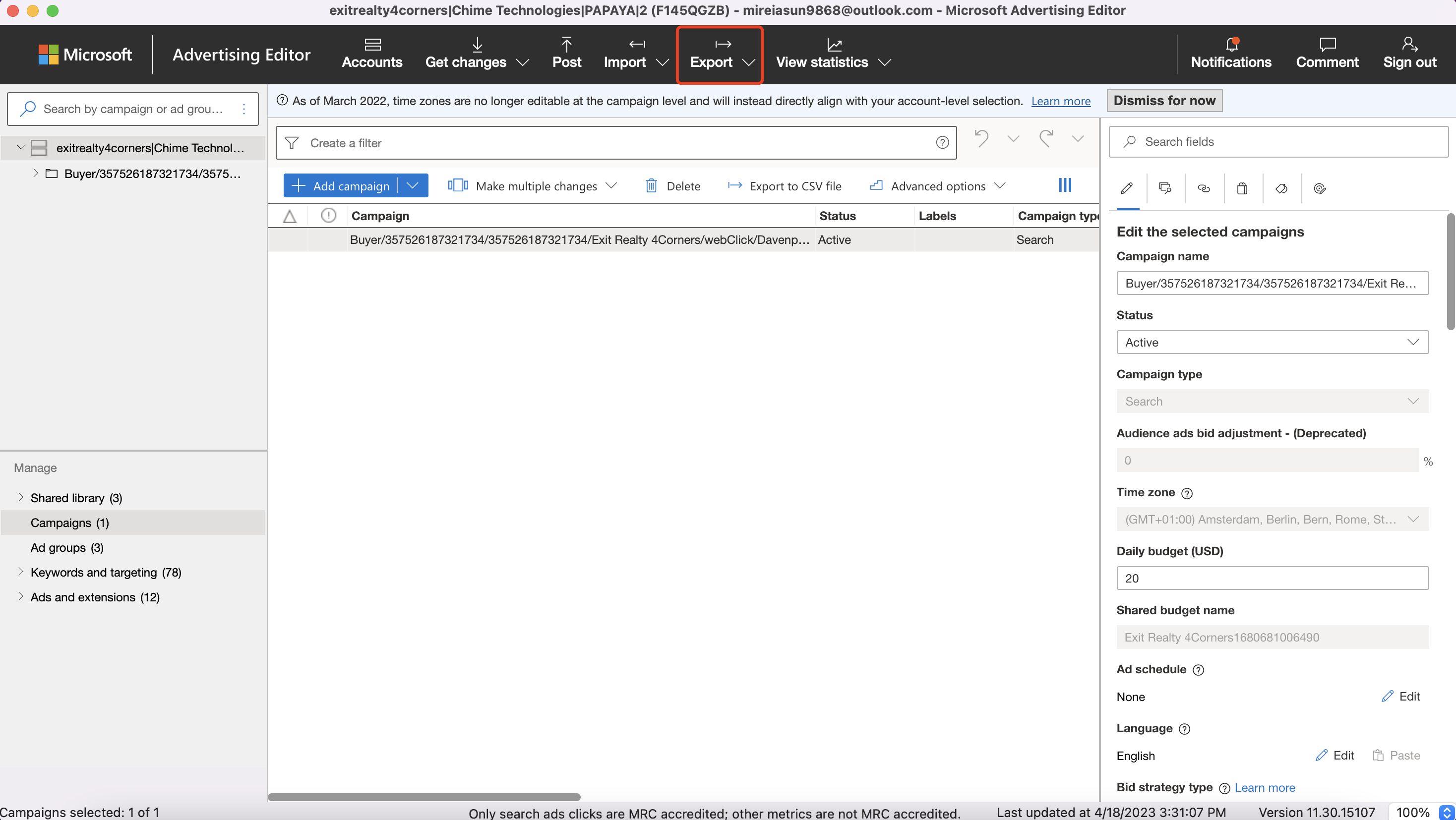This screenshot has width=1456, height=820.
Task: Expand Shared library in Manage panel
Action: [20, 497]
